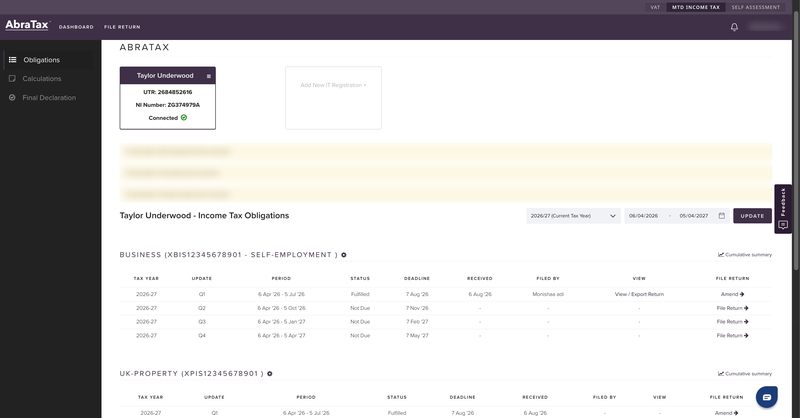Click the 06/04/2026 start date field
This screenshot has width=800, height=418.
coord(643,216)
